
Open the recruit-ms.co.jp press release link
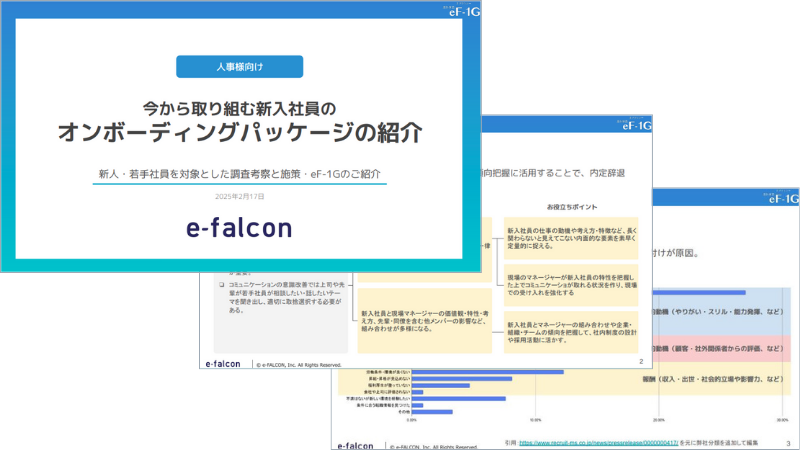click(x=598, y=443)
